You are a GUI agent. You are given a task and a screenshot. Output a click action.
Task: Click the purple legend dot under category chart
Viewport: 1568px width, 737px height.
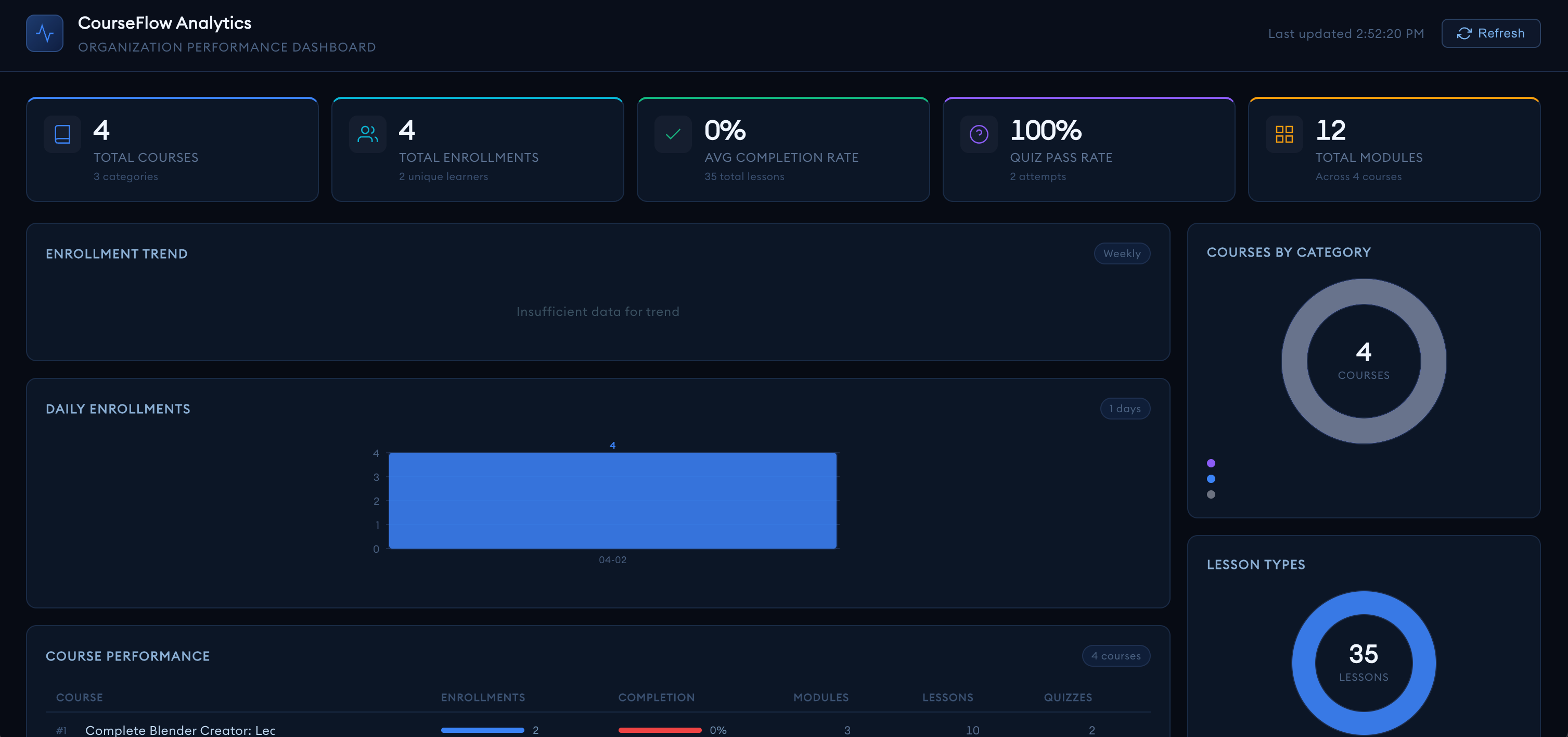pos(1211,463)
